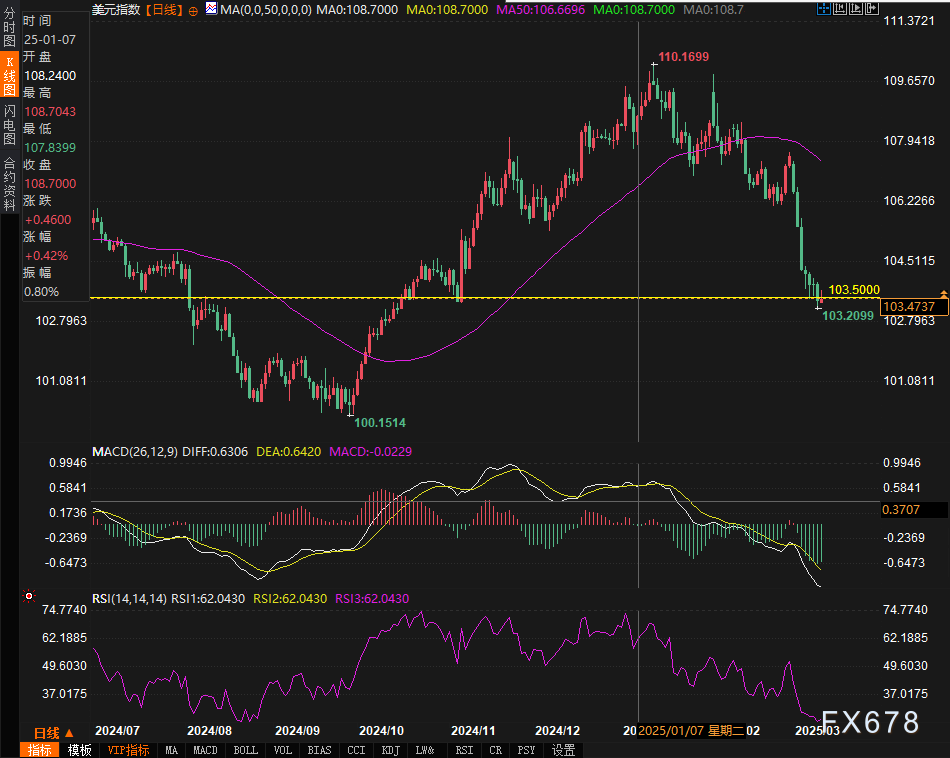Select the K线图 side tab
This screenshot has height=758, width=950.
[9, 75]
